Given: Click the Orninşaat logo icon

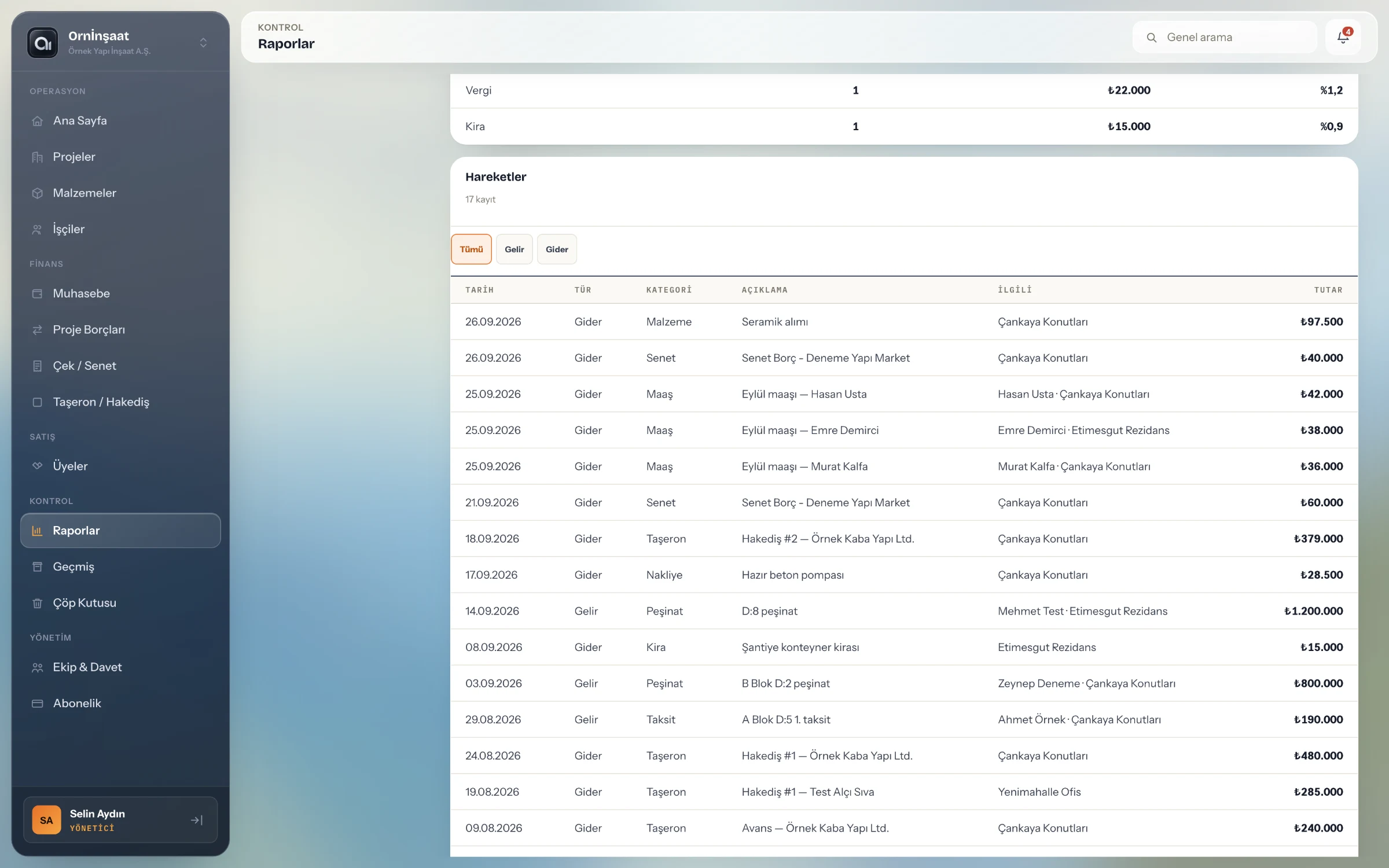Looking at the screenshot, I should pyautogui.click(x=43, y=43).
